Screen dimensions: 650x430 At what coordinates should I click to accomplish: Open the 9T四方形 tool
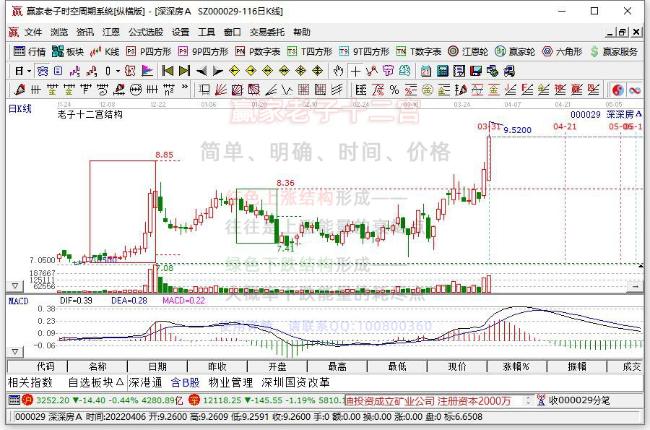(364, 51)
